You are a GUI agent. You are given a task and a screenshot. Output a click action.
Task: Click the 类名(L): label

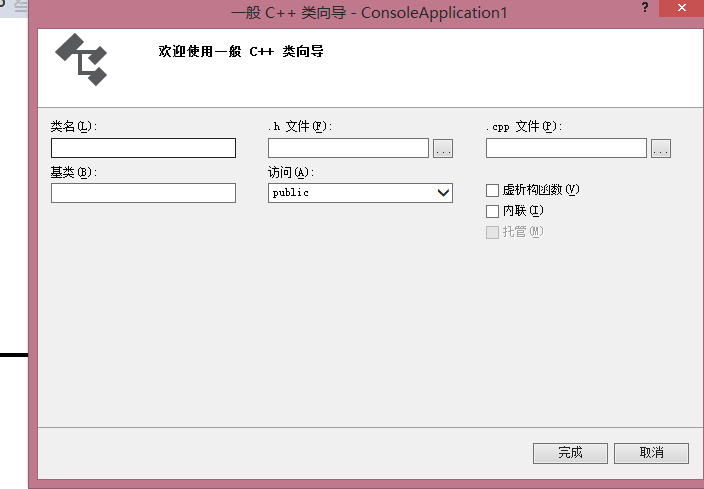tap(74, 127)
